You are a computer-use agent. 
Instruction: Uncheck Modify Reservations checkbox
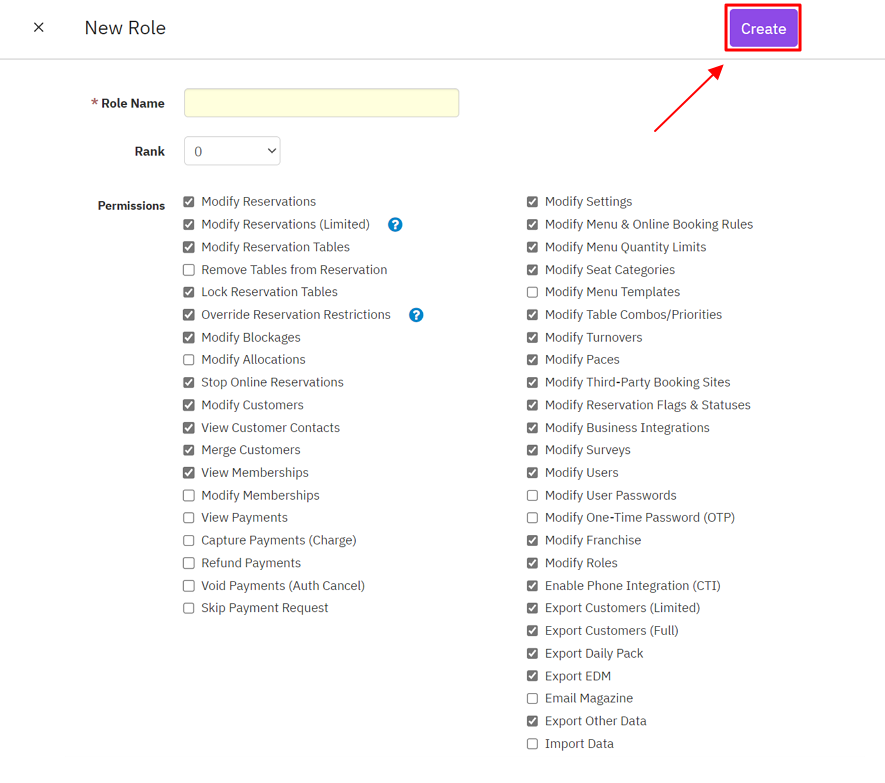tap(189, 202)
